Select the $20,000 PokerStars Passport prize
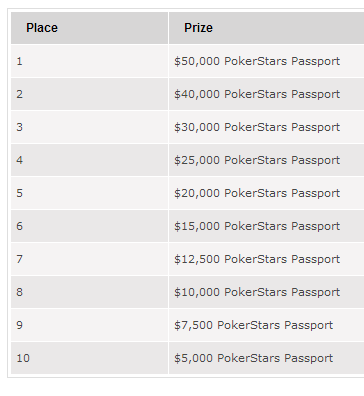The image size is (364, 396). click(257, 193)
